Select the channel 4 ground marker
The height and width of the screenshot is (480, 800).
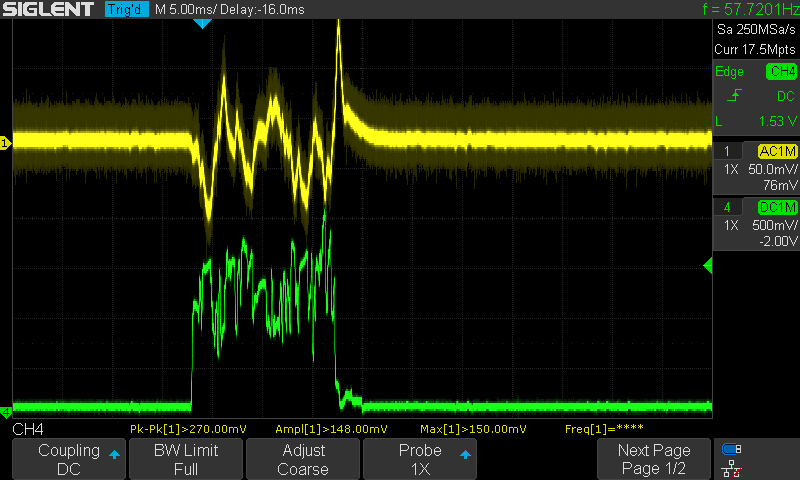click(x=6, y=412)
